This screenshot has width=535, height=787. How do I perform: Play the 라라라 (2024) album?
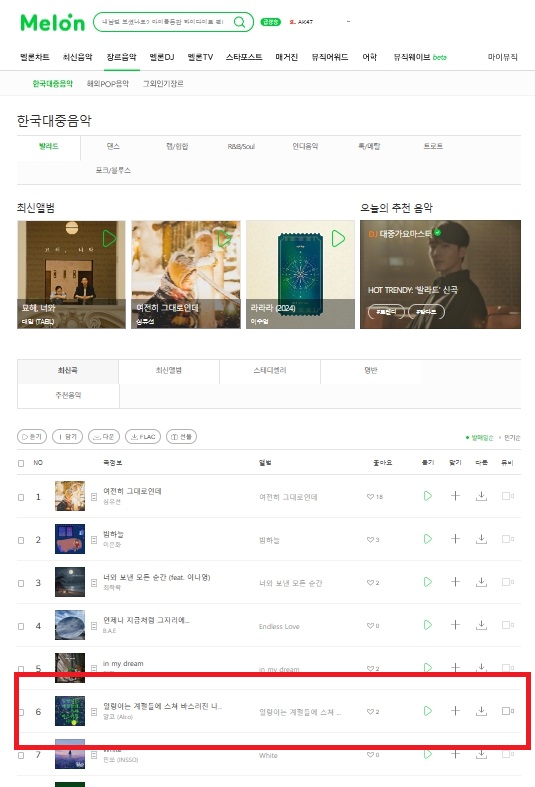(338, 238)
